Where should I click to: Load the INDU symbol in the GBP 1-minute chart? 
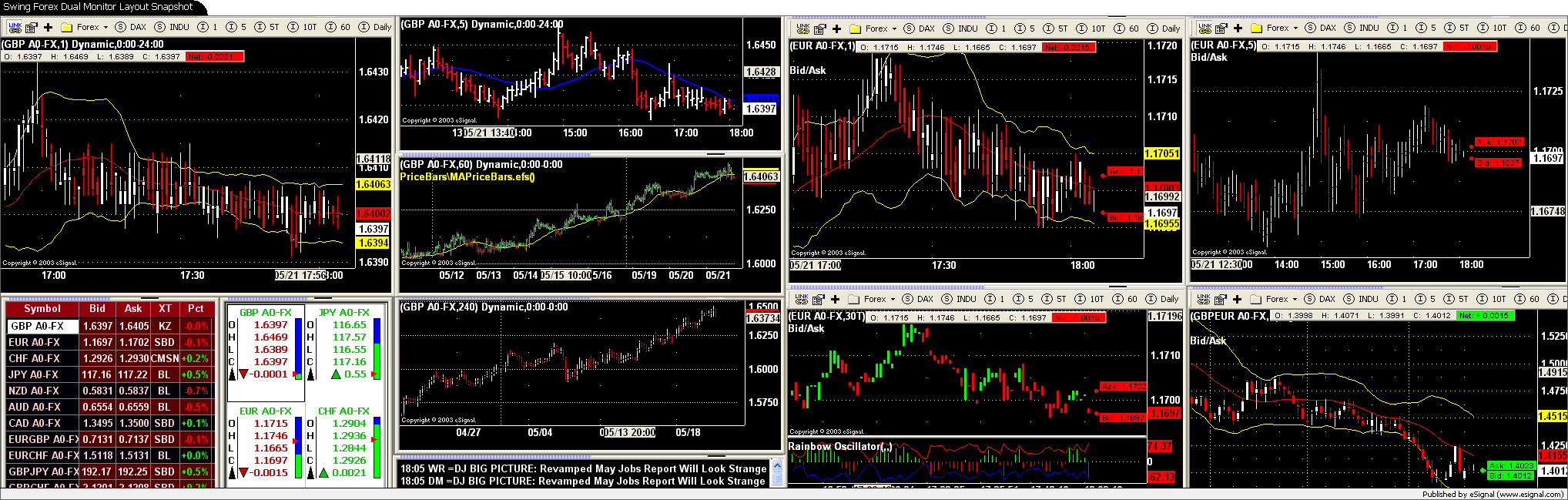pyautogui.click(x=172, y=27)
